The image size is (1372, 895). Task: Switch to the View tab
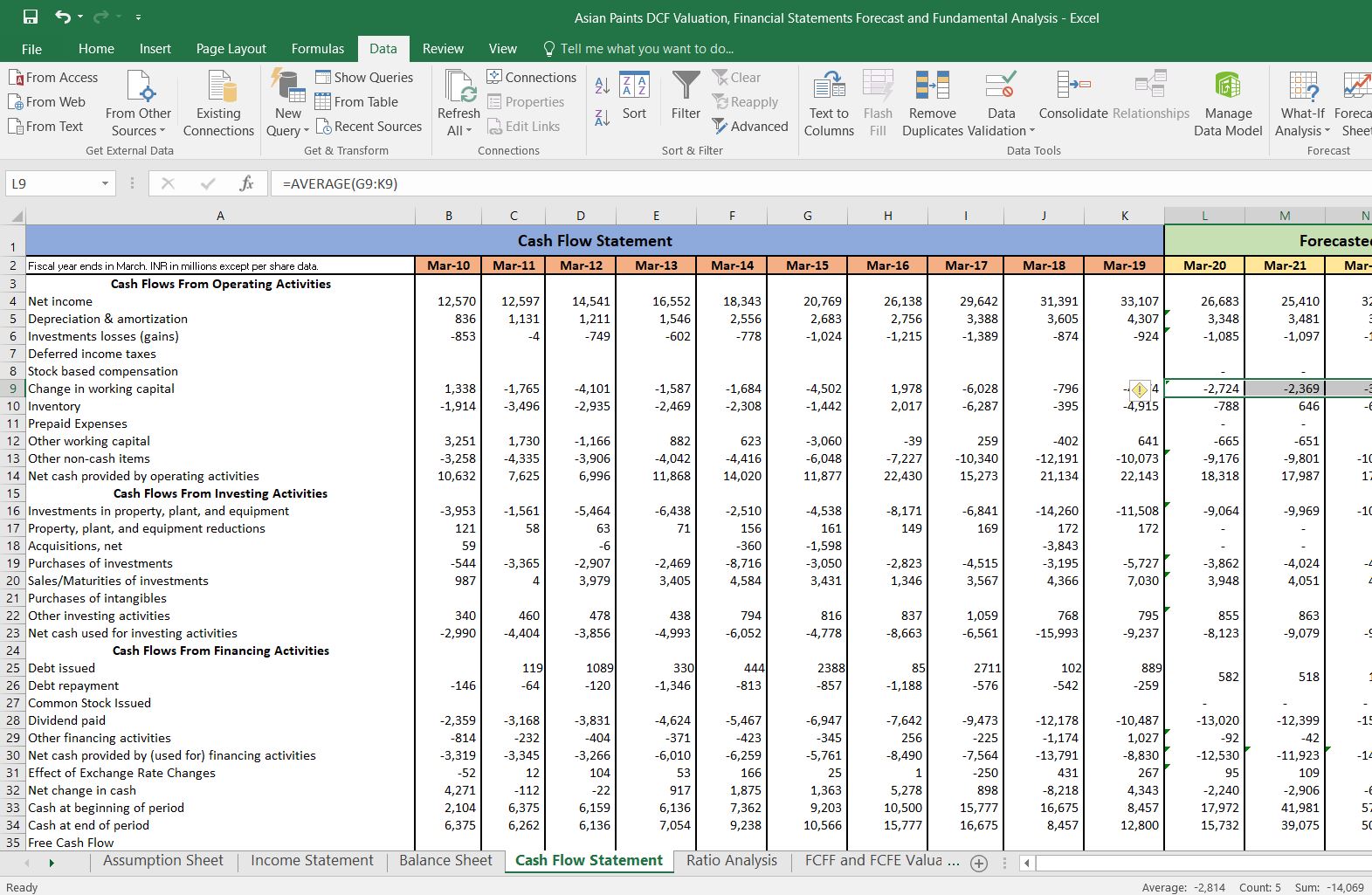[502, 49]
